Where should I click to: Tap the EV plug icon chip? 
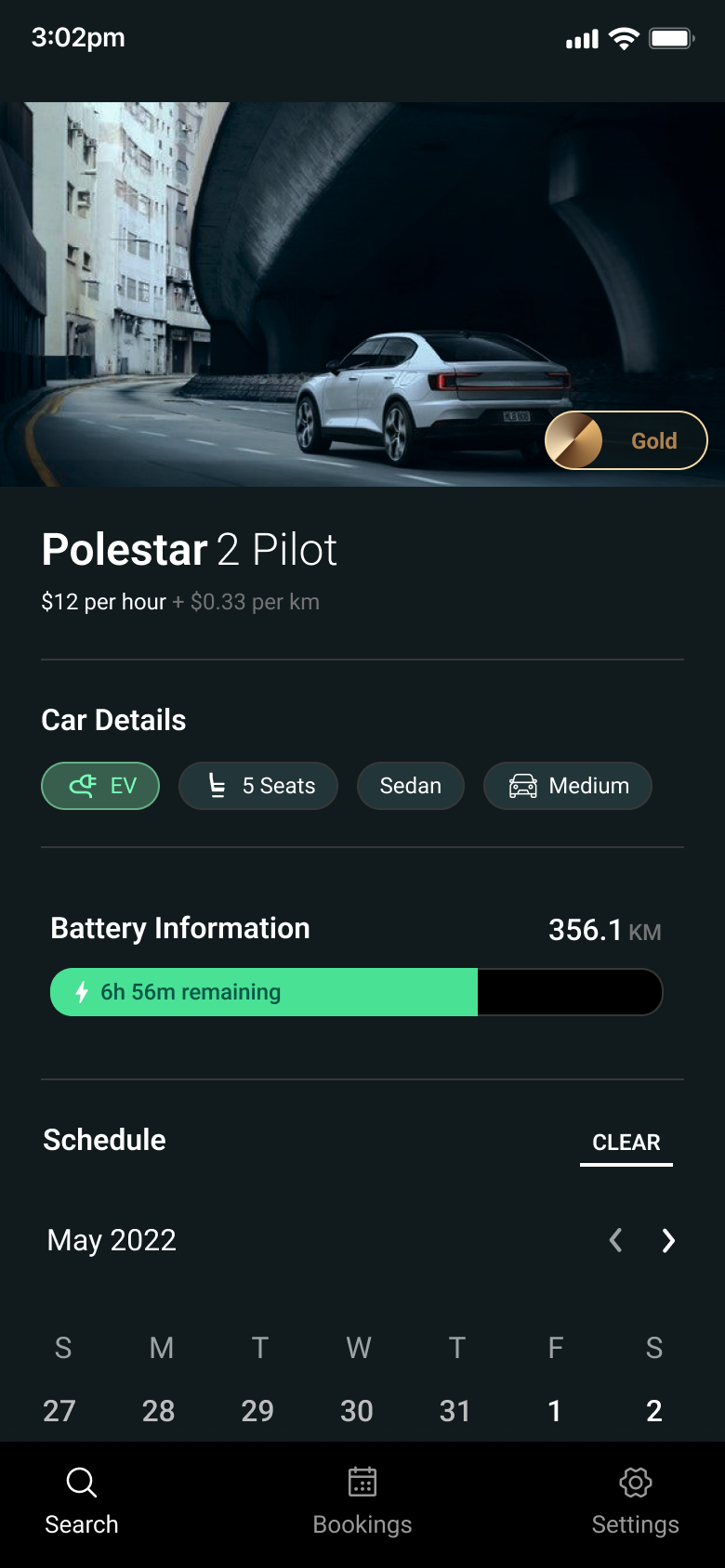point(83,786)
